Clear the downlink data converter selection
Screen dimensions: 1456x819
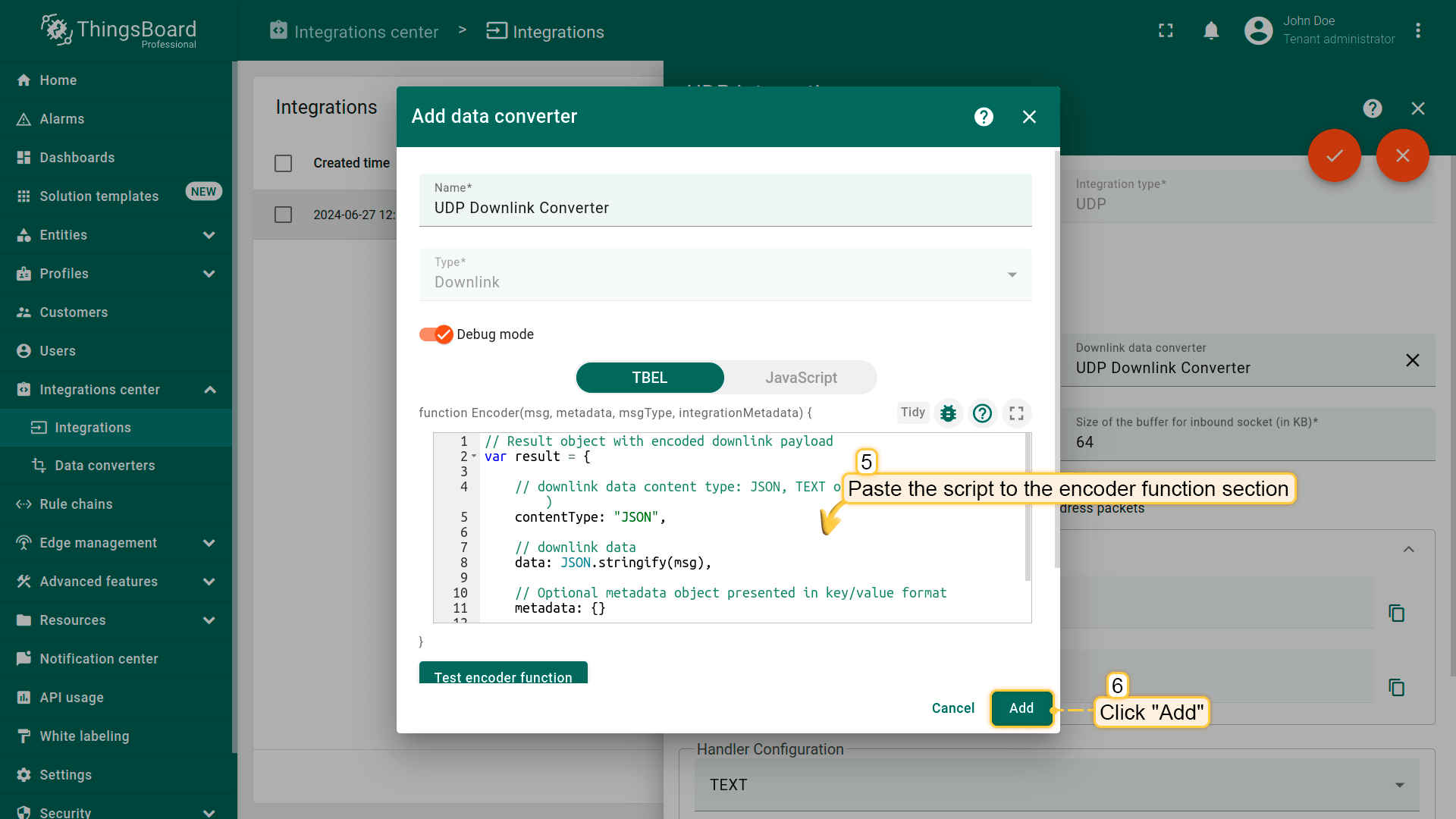pos(1412,360)
